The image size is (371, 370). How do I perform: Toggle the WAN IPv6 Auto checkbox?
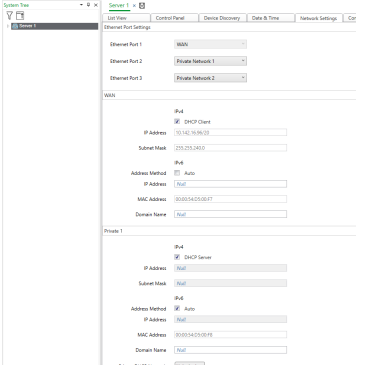tap(177, 173)
